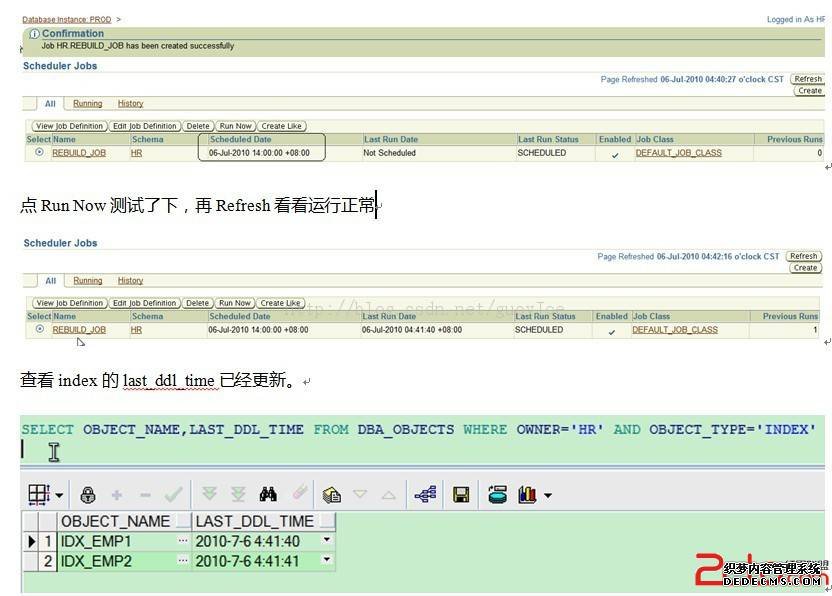Click the connect/tree diagram icon in grid toolbar
Viewport: 832px width, 596px height.
(x=425, y=494)
